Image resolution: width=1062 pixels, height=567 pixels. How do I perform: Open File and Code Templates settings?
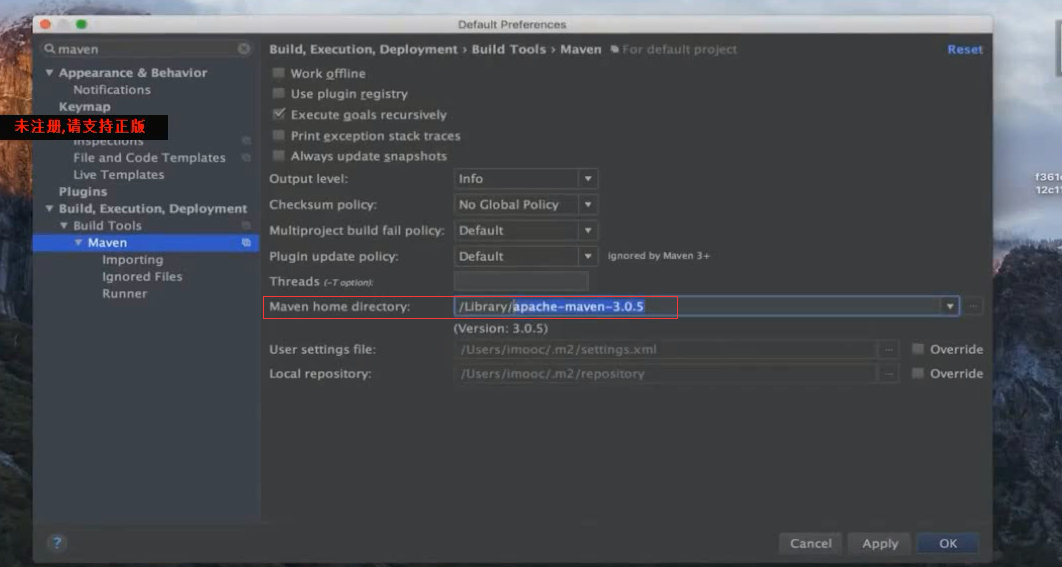(x=149, y=158)
